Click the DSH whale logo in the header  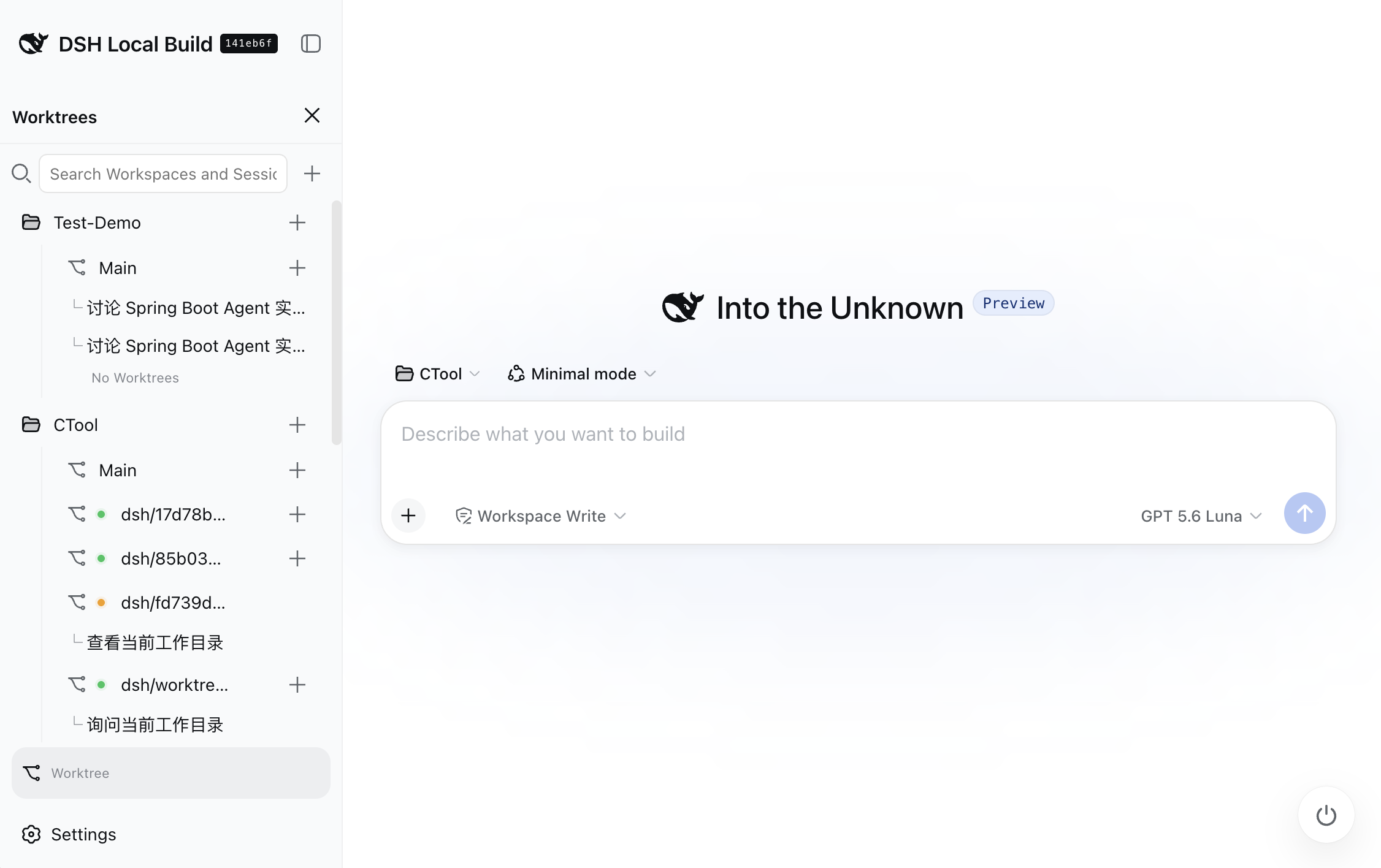pos(33,44)
